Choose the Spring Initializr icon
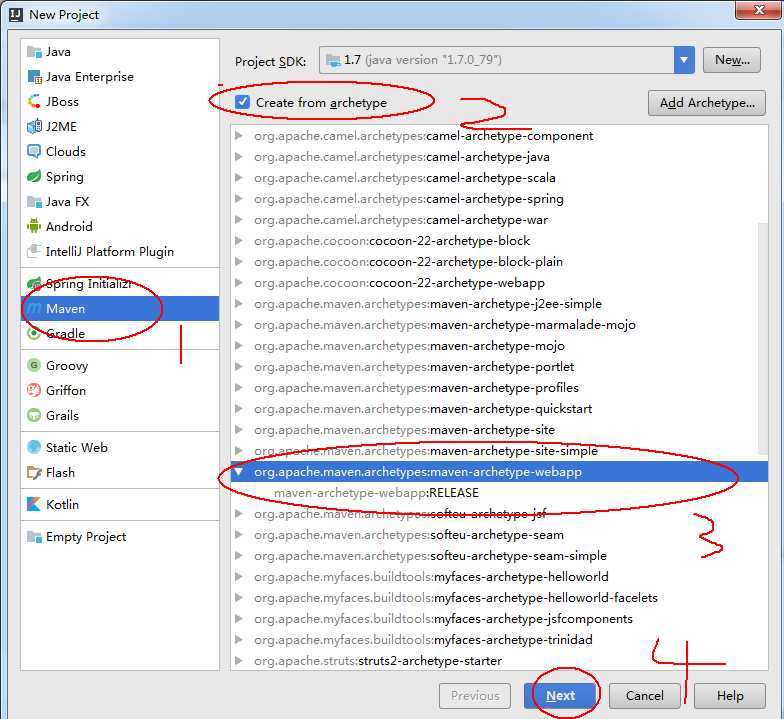 tap(34, 284)
